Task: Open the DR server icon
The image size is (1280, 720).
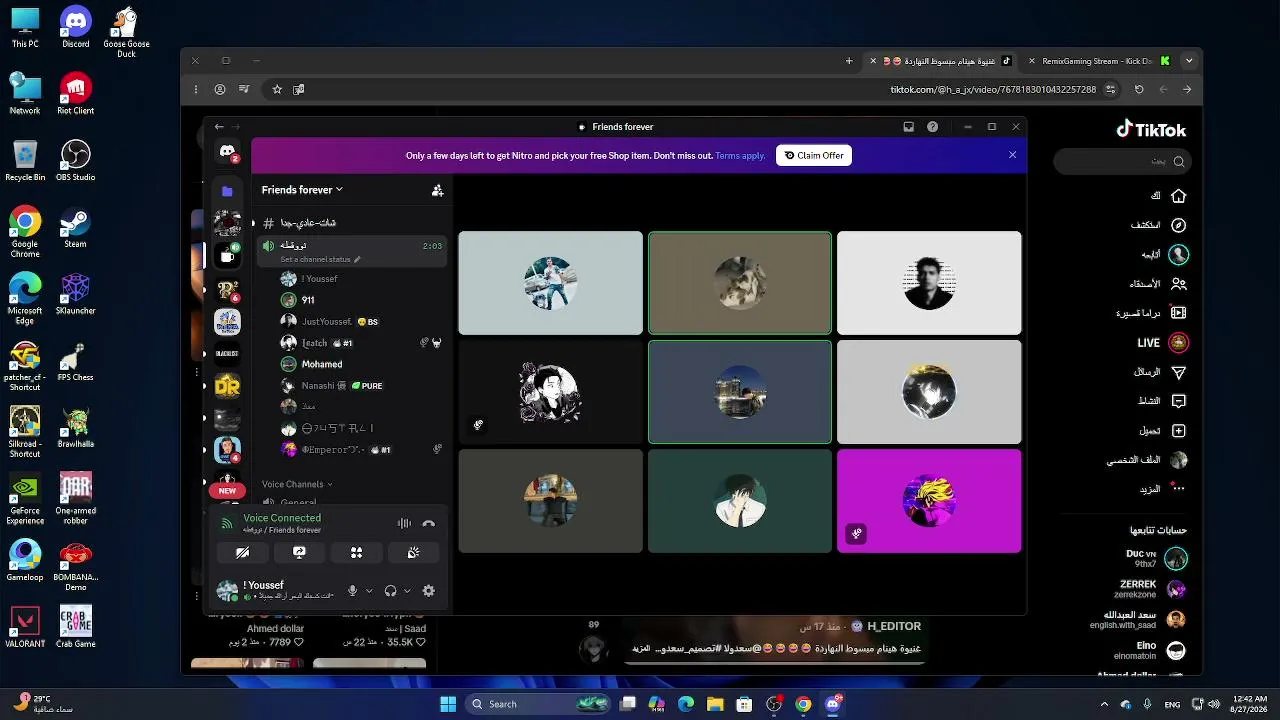Action: coord(227,386)
